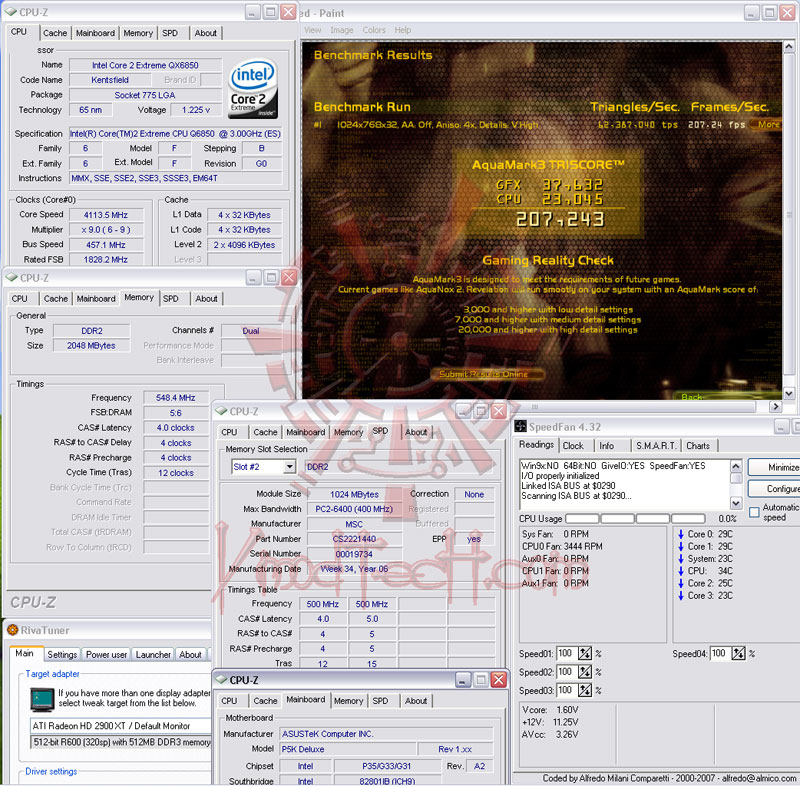Open the Power user tab in RivaTuner
The width and height of the screenshot is (800, 786).
click(x=106, y=654)
